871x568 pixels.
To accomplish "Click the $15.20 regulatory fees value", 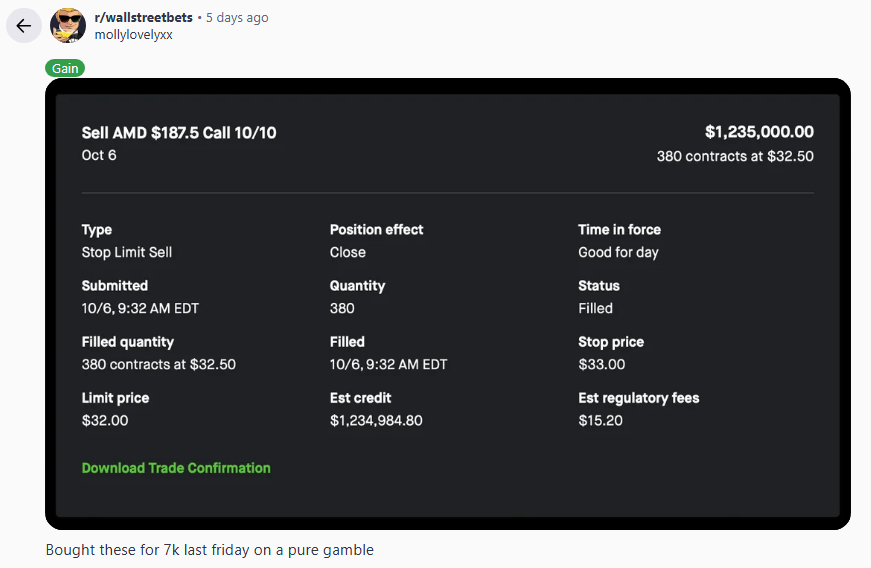I will [600, 420].
